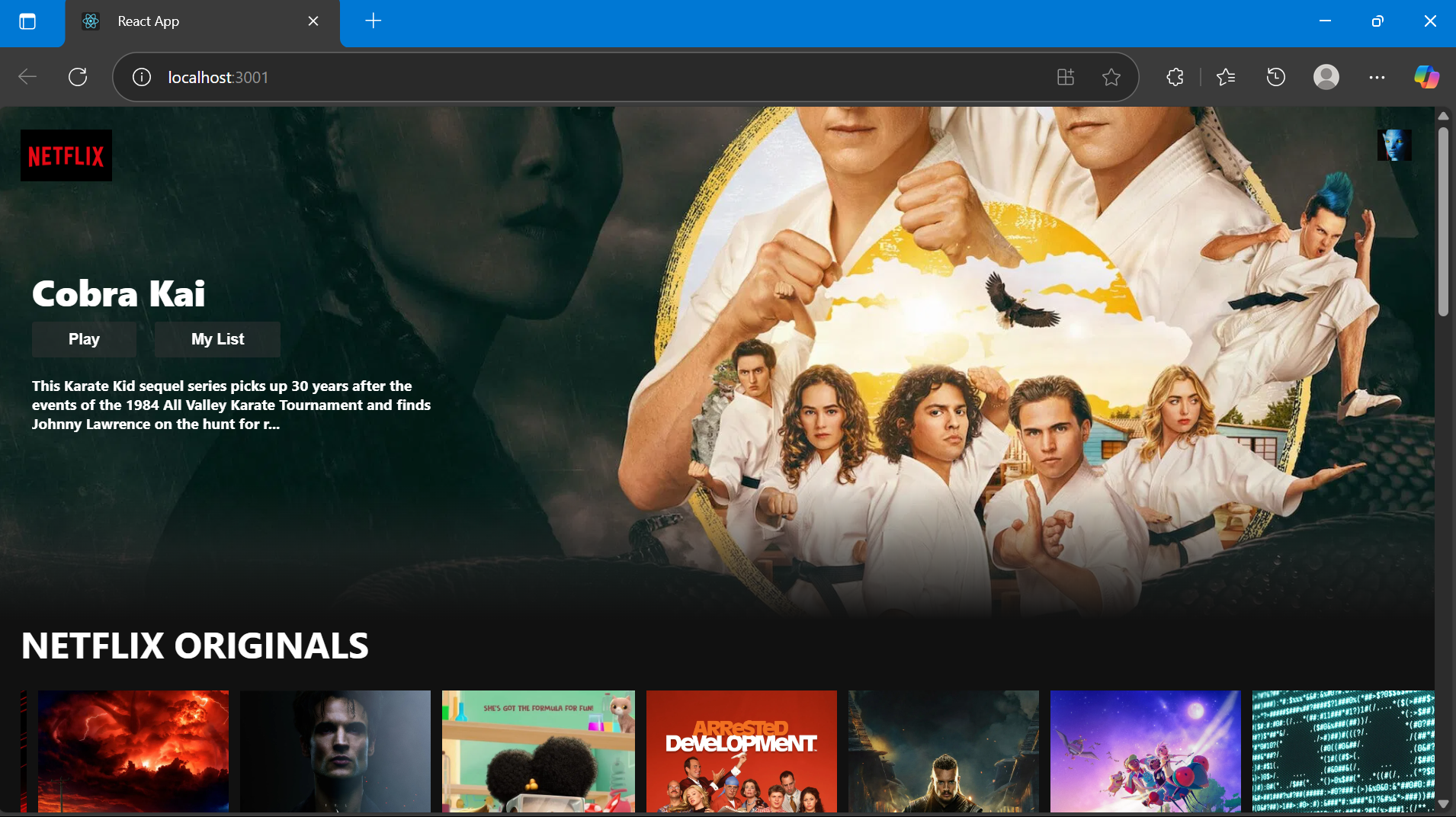Open browser History clock icon

(1275, 77)
